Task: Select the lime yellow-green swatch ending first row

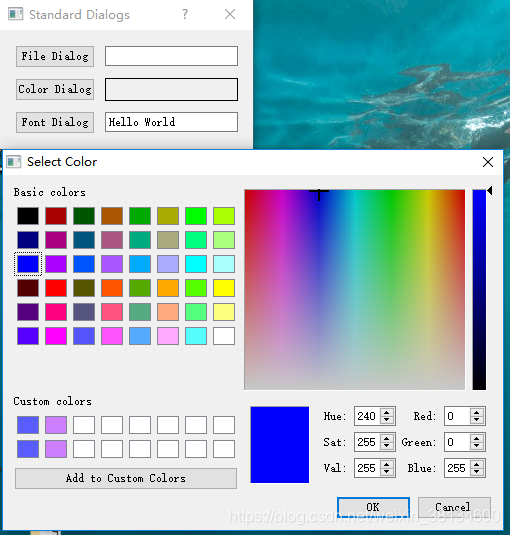Action: point(224,216)
